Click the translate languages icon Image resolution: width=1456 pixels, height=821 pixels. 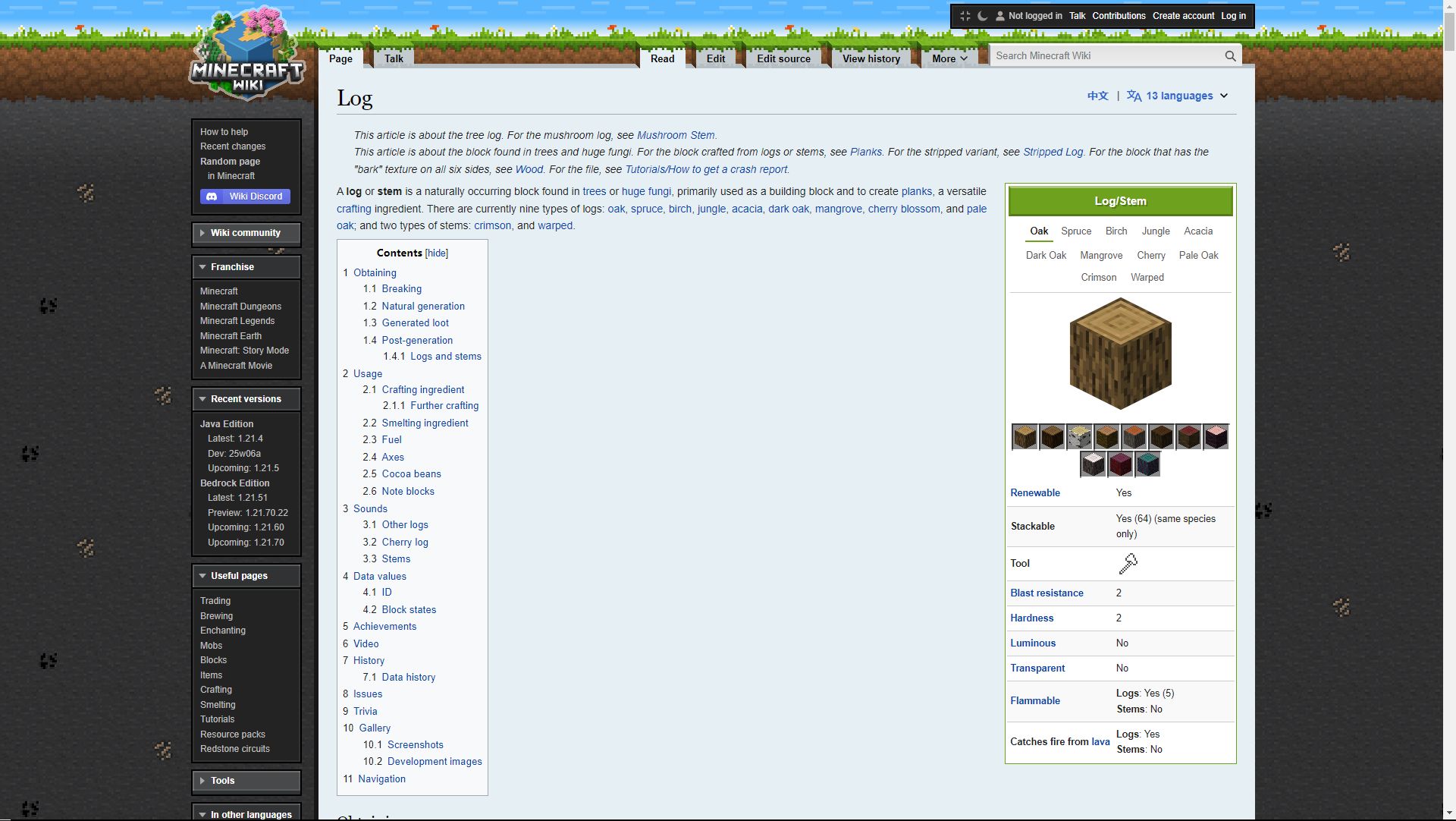coord(1134,96)
